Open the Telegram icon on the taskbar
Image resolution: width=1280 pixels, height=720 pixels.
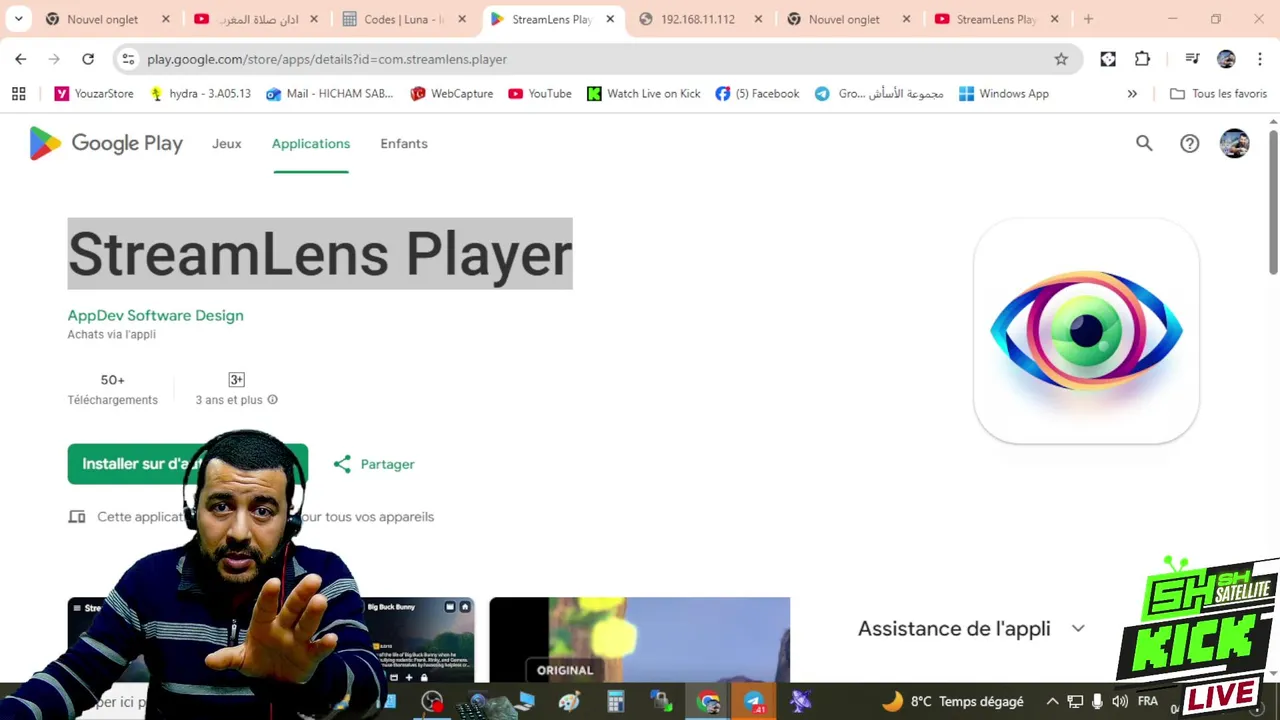[754, 702]
